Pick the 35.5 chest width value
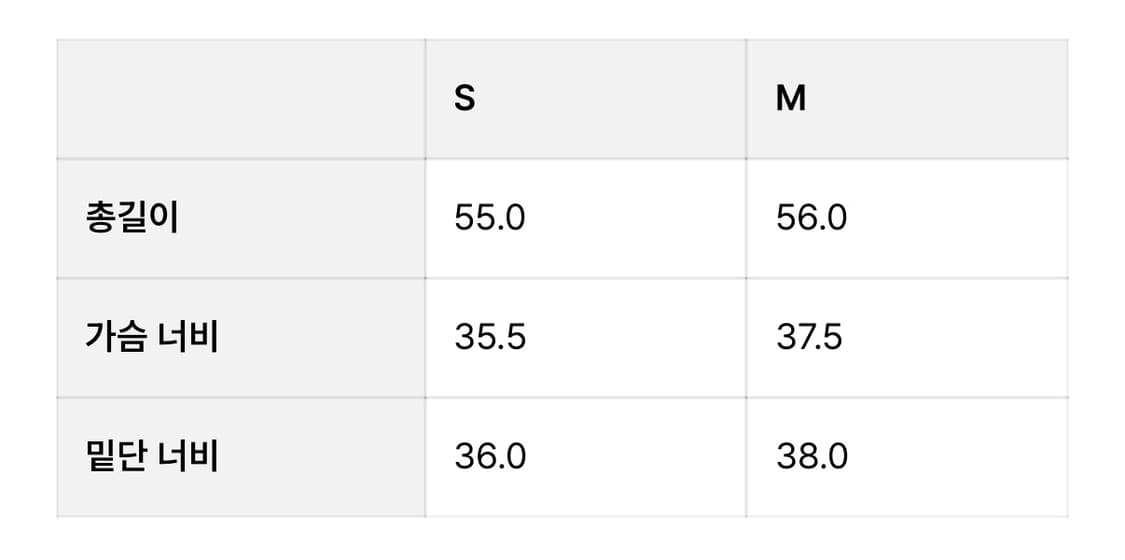This screenshot has width=1125, height=560. [490, 338]
